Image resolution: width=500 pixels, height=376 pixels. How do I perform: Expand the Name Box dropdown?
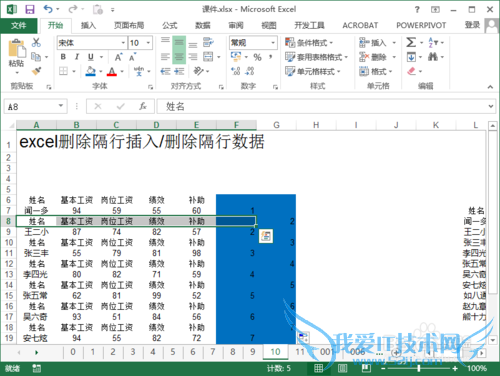coord(61,106)
